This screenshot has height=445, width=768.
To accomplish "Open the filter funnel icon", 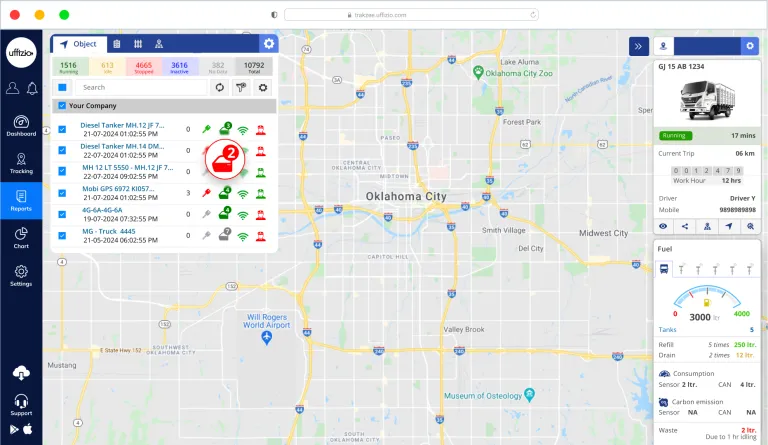I will click(241, 87).
